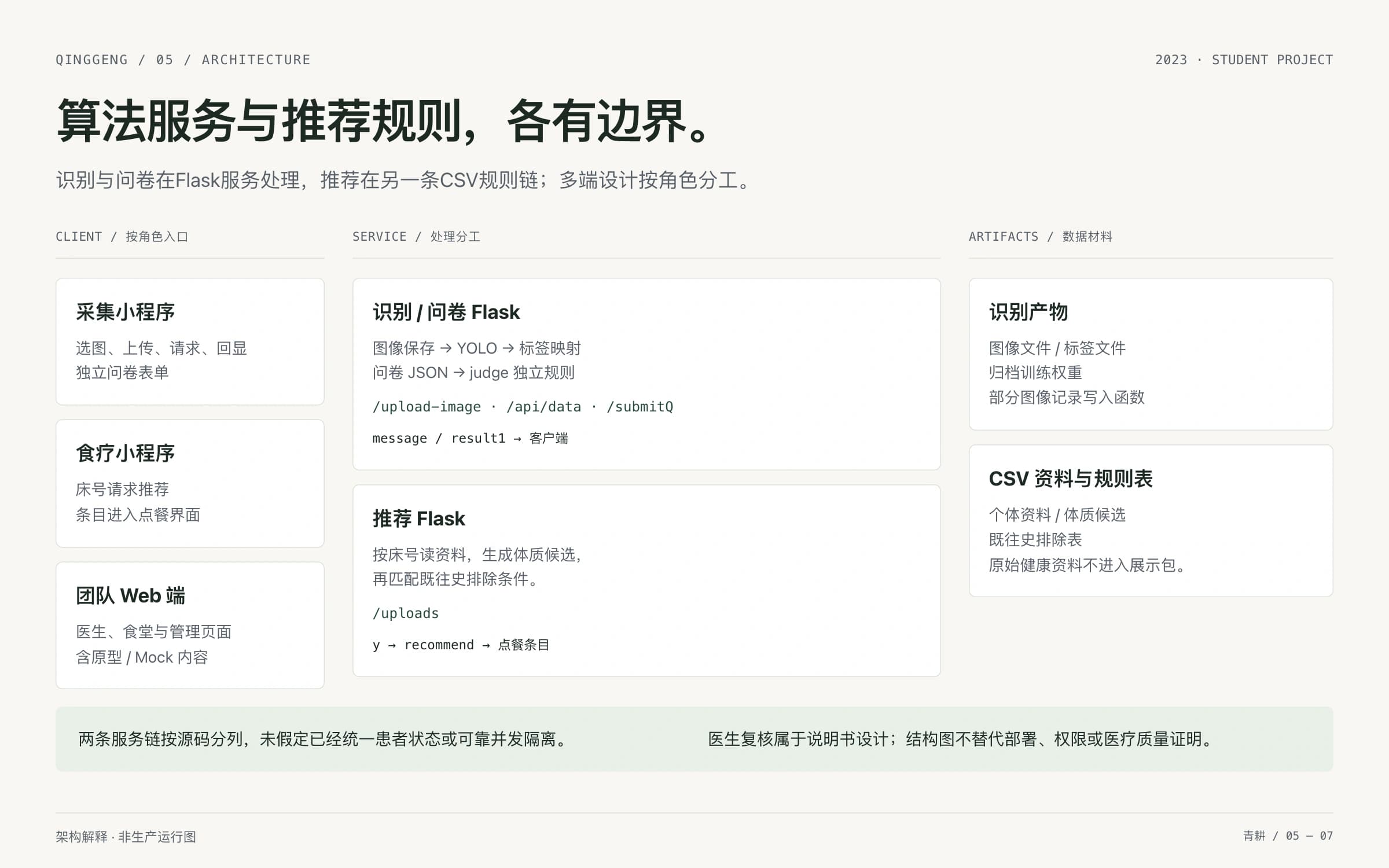
Task: Click the line 医生、食堂与管理页面
Action: (153, 632)
